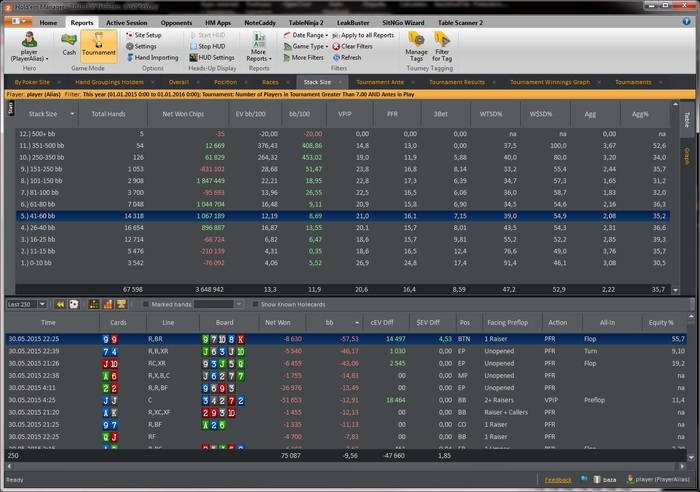Click Apply to all Reports
The height and width of the screenshot is (492, 700).
(x=363, y=35)
